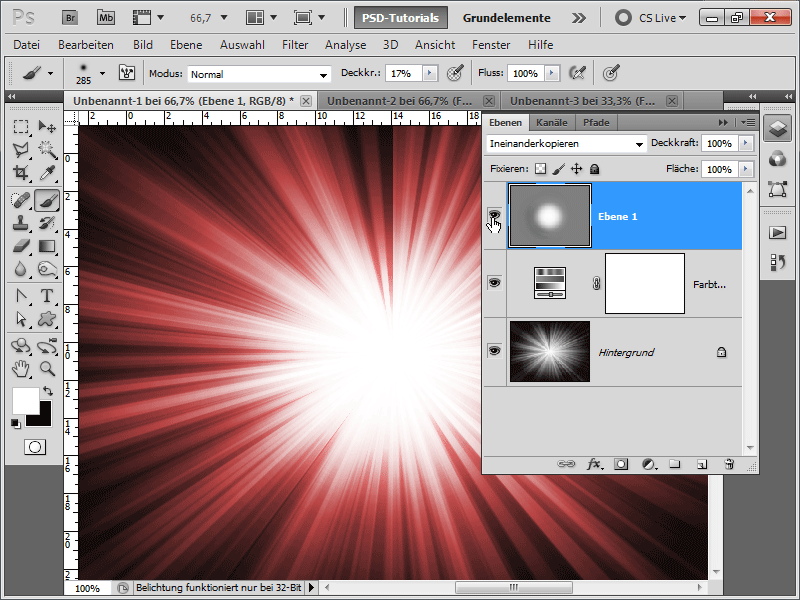Screen dimensions: 800x600
Task: Select the Clone Stamp tool
Action: point(21,223)
